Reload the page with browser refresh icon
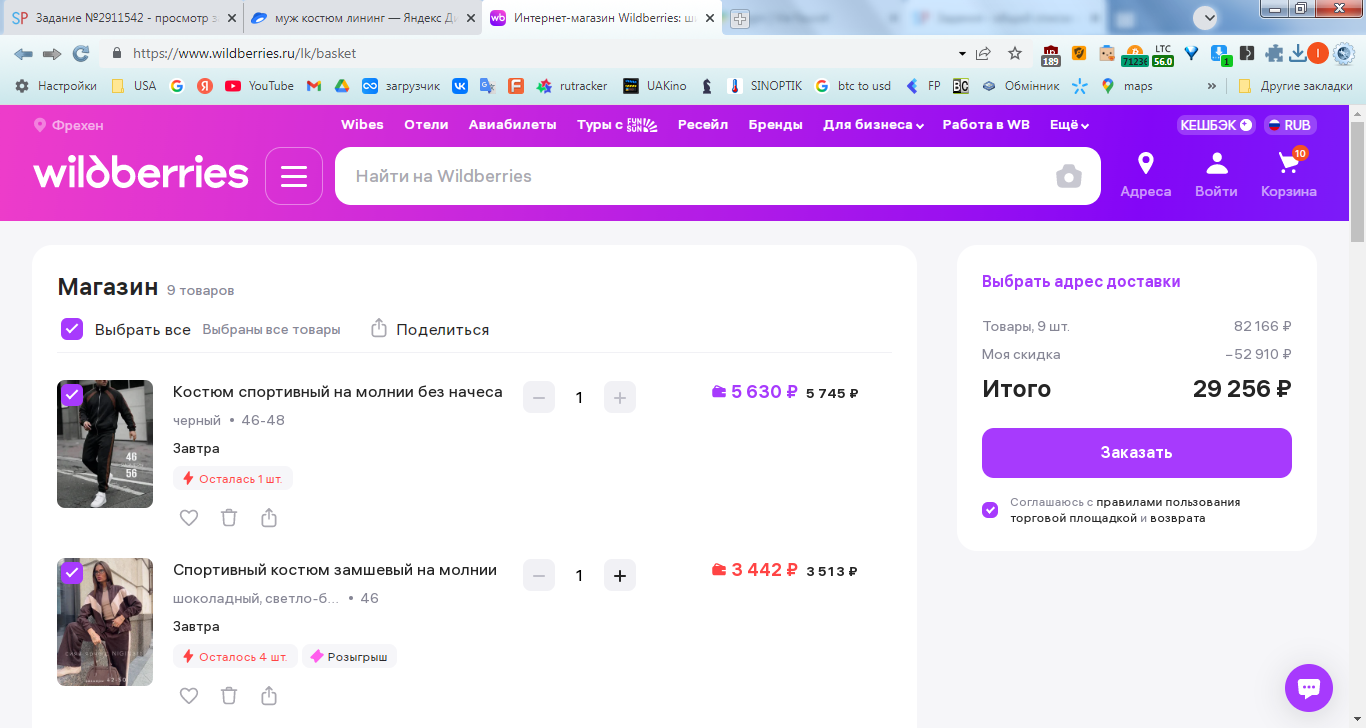This screenshot has height=728, width=1366. [x=81, y=53]
